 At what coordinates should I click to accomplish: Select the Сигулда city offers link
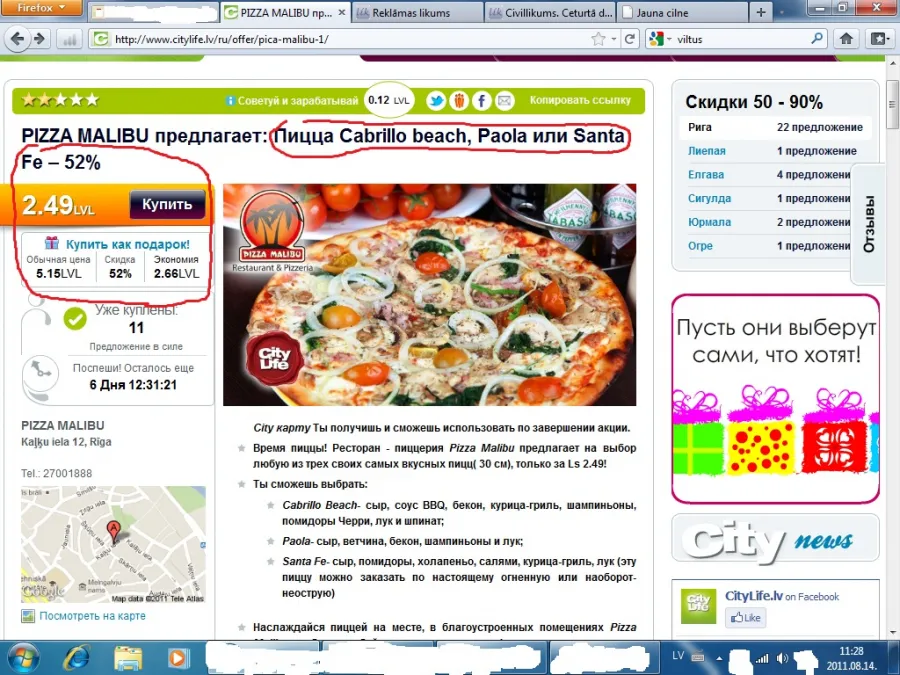pos(709,199)
